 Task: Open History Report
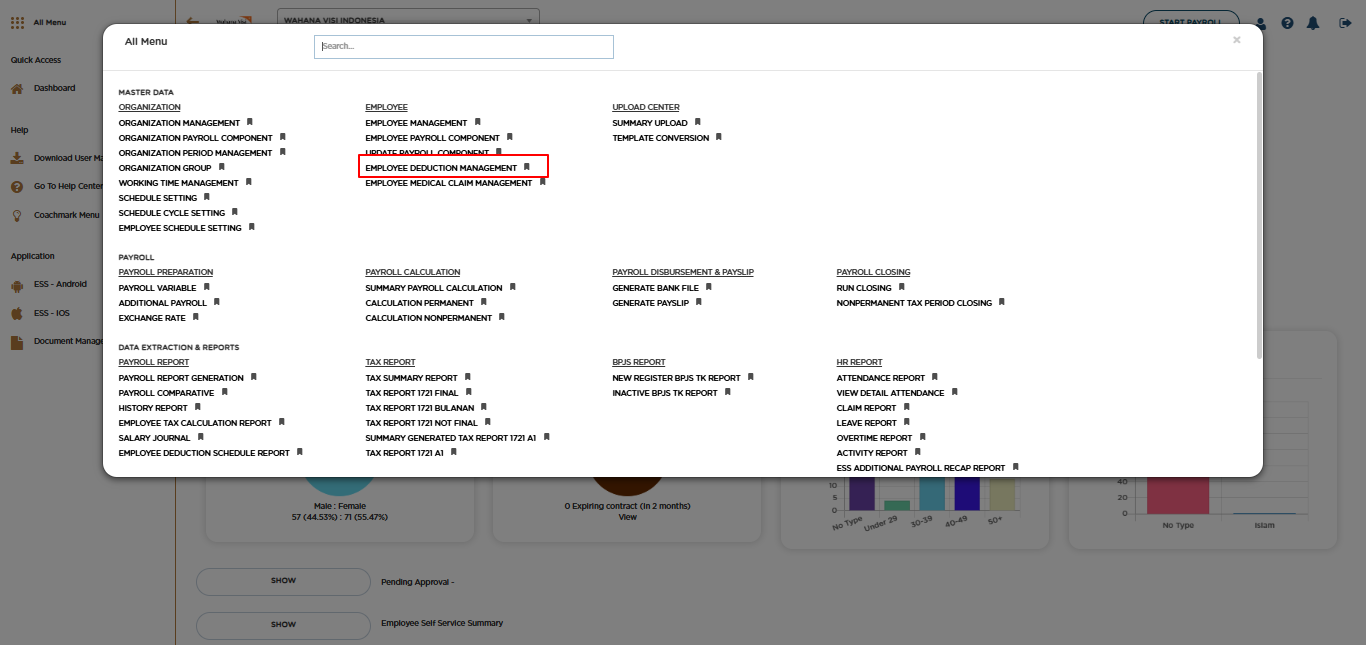153,408
